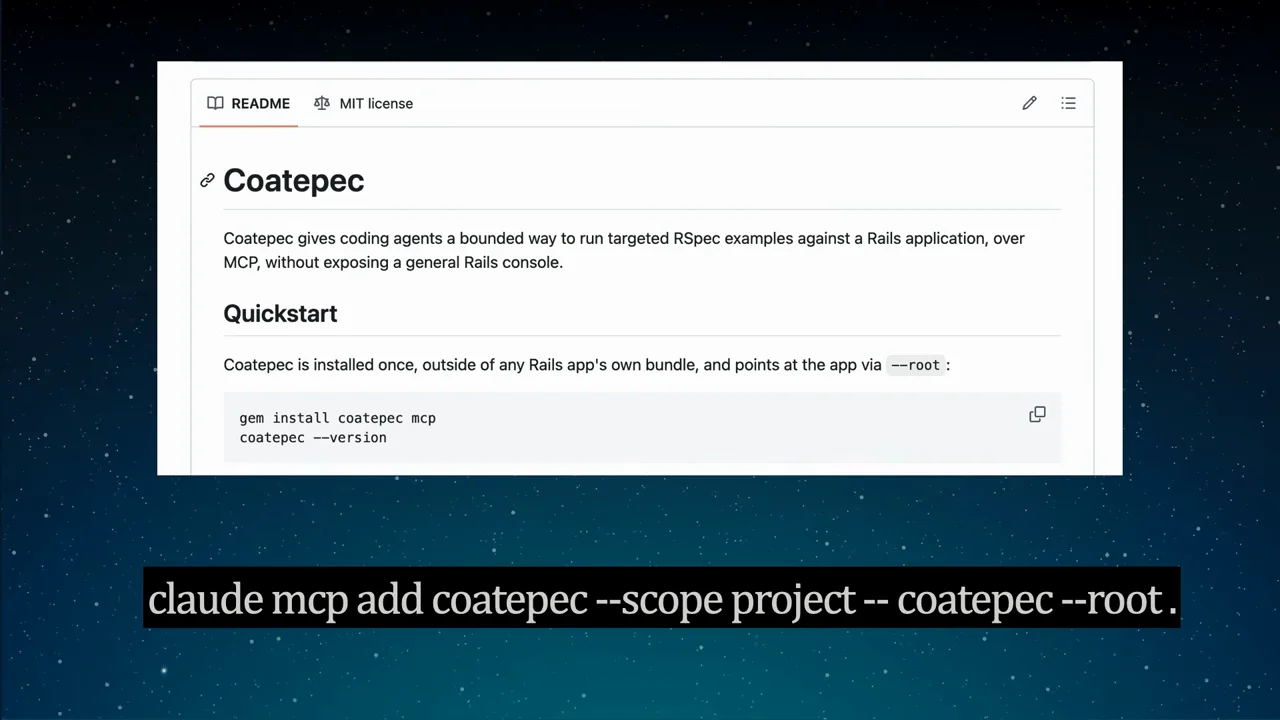This screenshot has height=720, width=1280.
Task: Click the paragraph starting 'Coatepec gives coding agents'
Action: click(x=624, y=250)
